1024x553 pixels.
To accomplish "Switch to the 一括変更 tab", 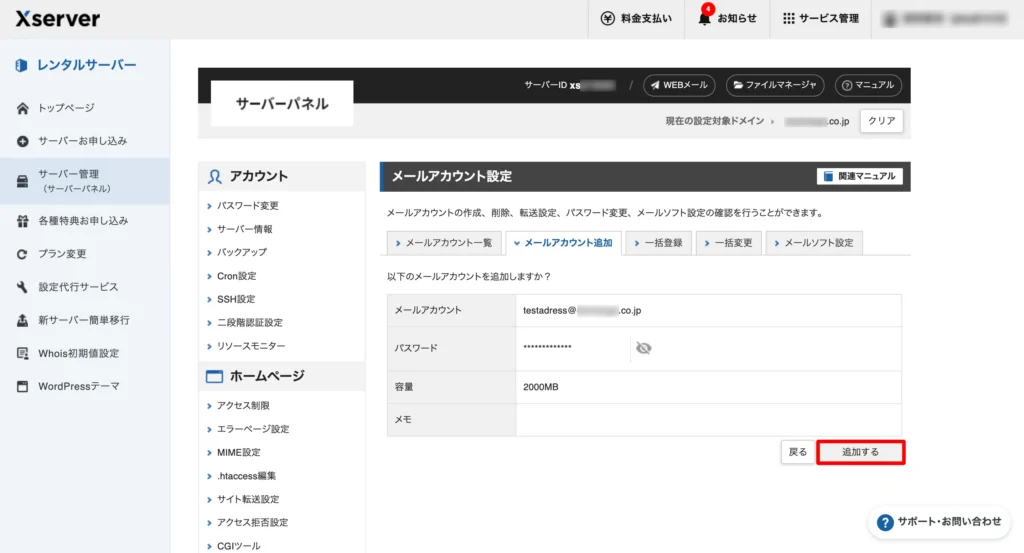I will point(728,243).
